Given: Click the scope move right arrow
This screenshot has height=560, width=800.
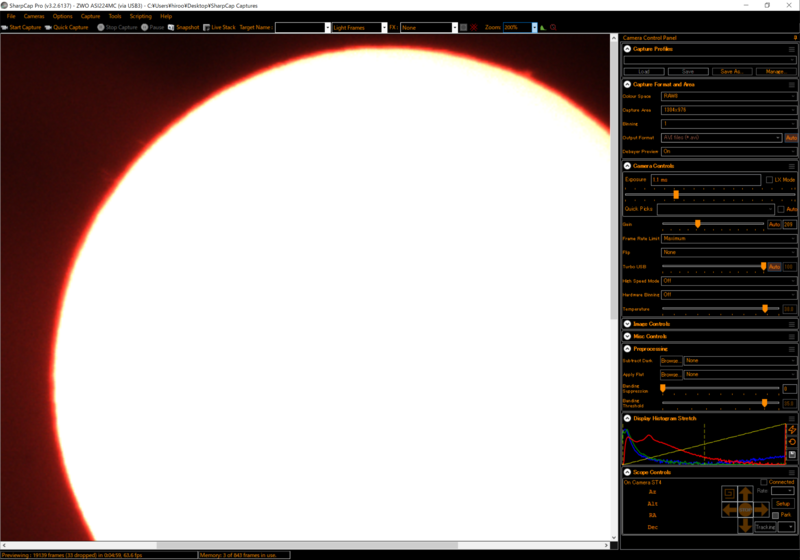Looking at the screenshot, I should [x=761, y=510].
